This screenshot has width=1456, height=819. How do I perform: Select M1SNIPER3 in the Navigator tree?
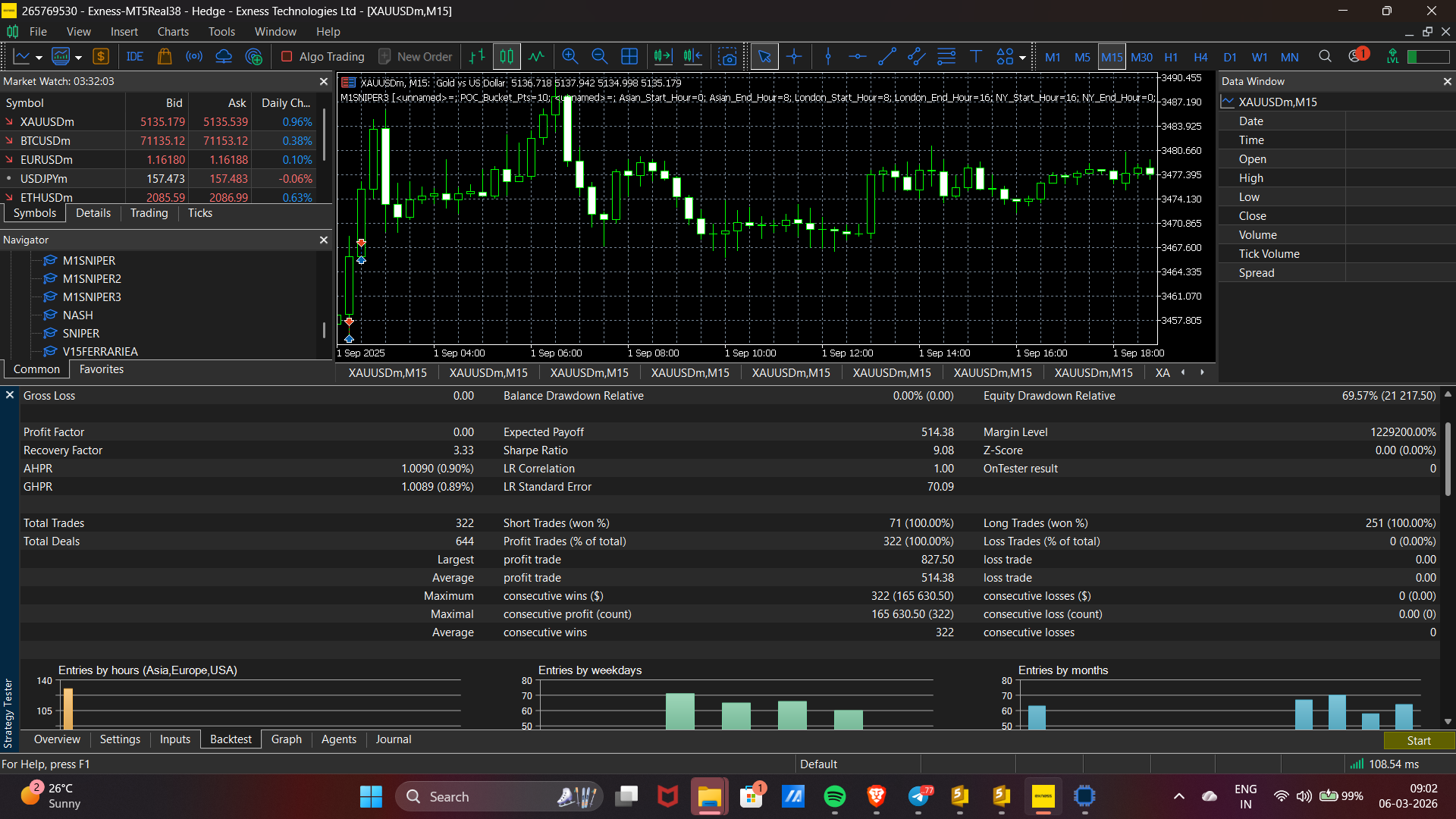click(91, 297)
